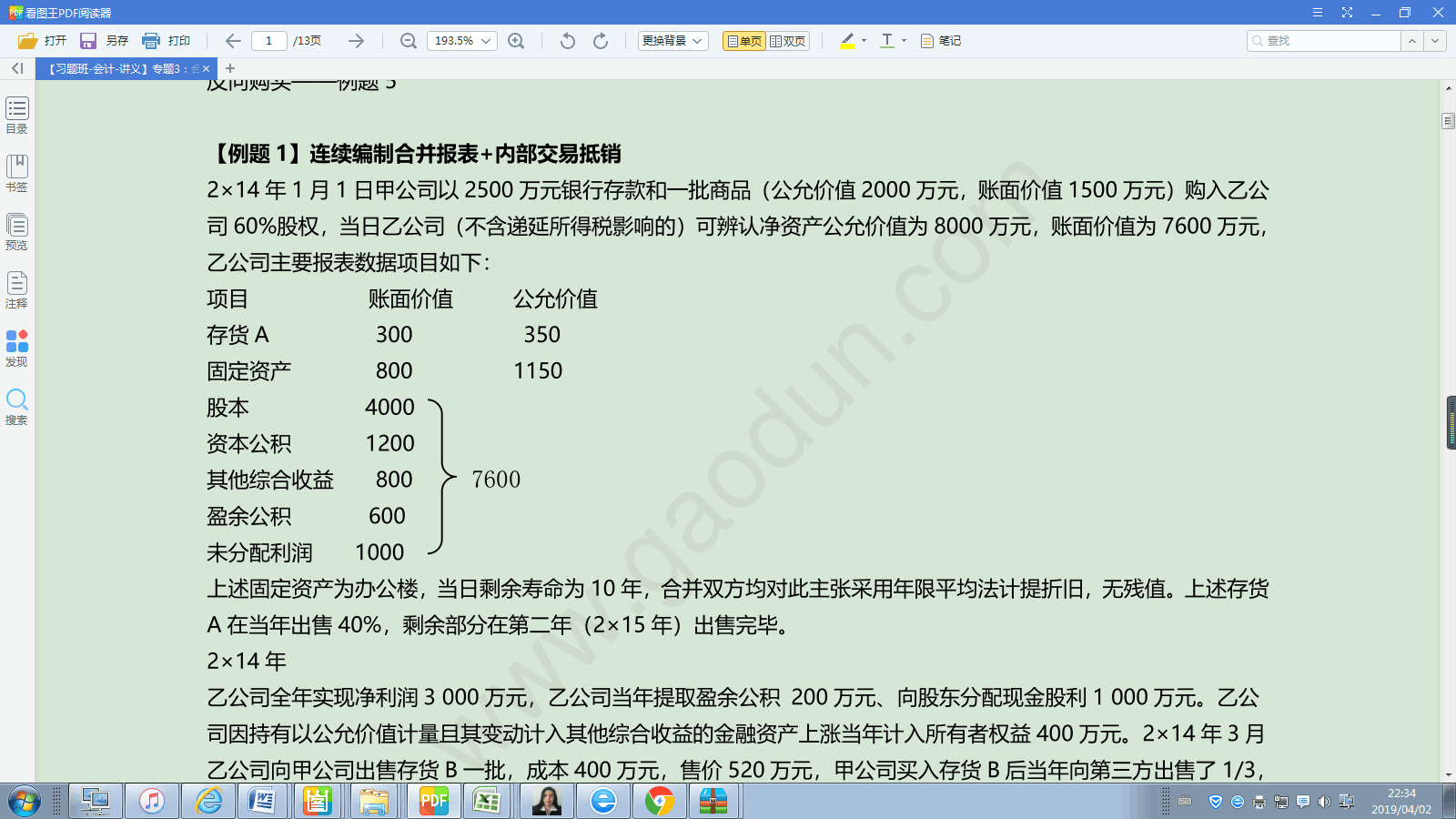
Task: Zoom in with the plus magnifier icon
Action: coord(516,41)
